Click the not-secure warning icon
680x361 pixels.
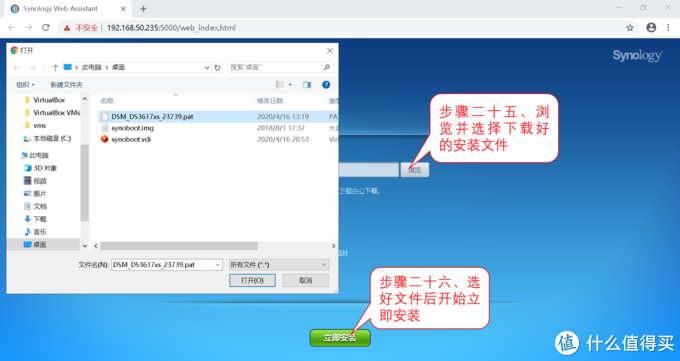point(67,28)
